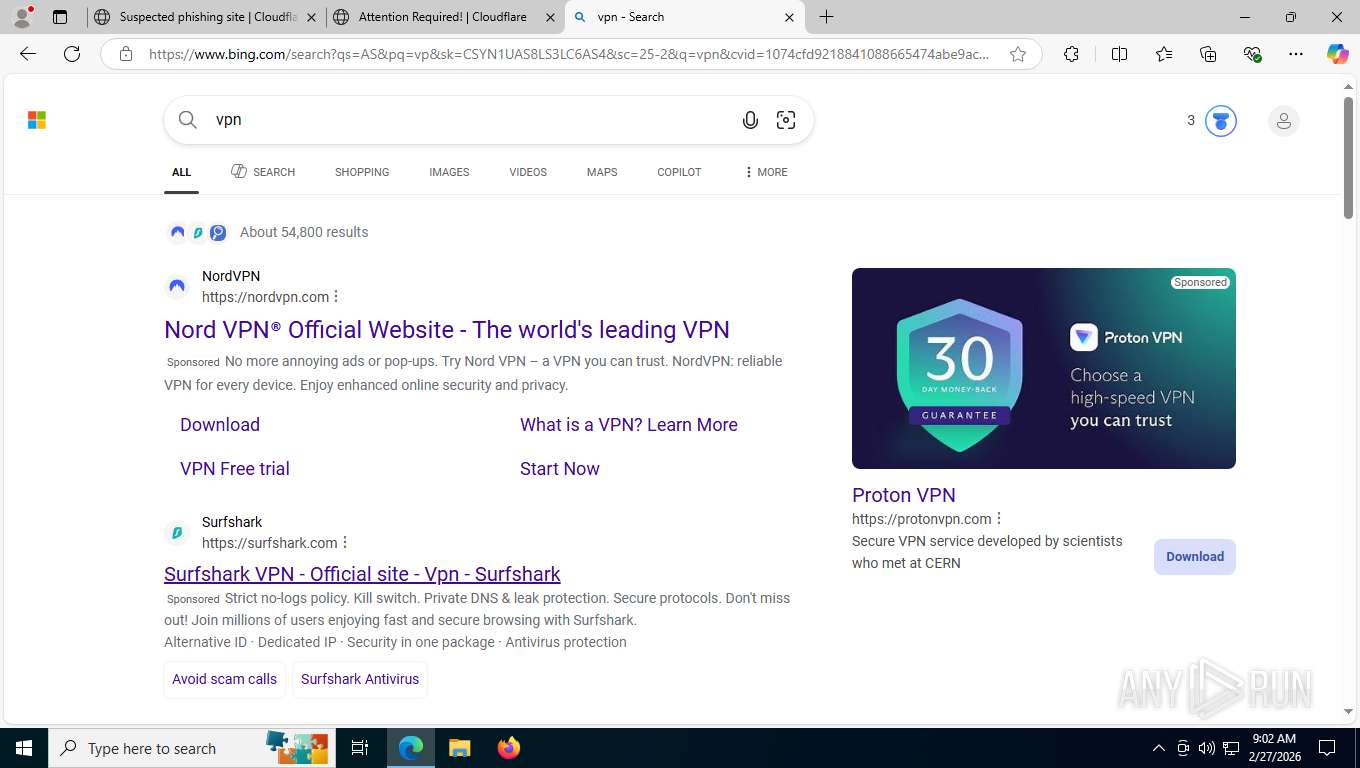This screenshot has width=1360, height=768.
Task: Click the Windows taskbar search box
Action: [x=190, y=748]
